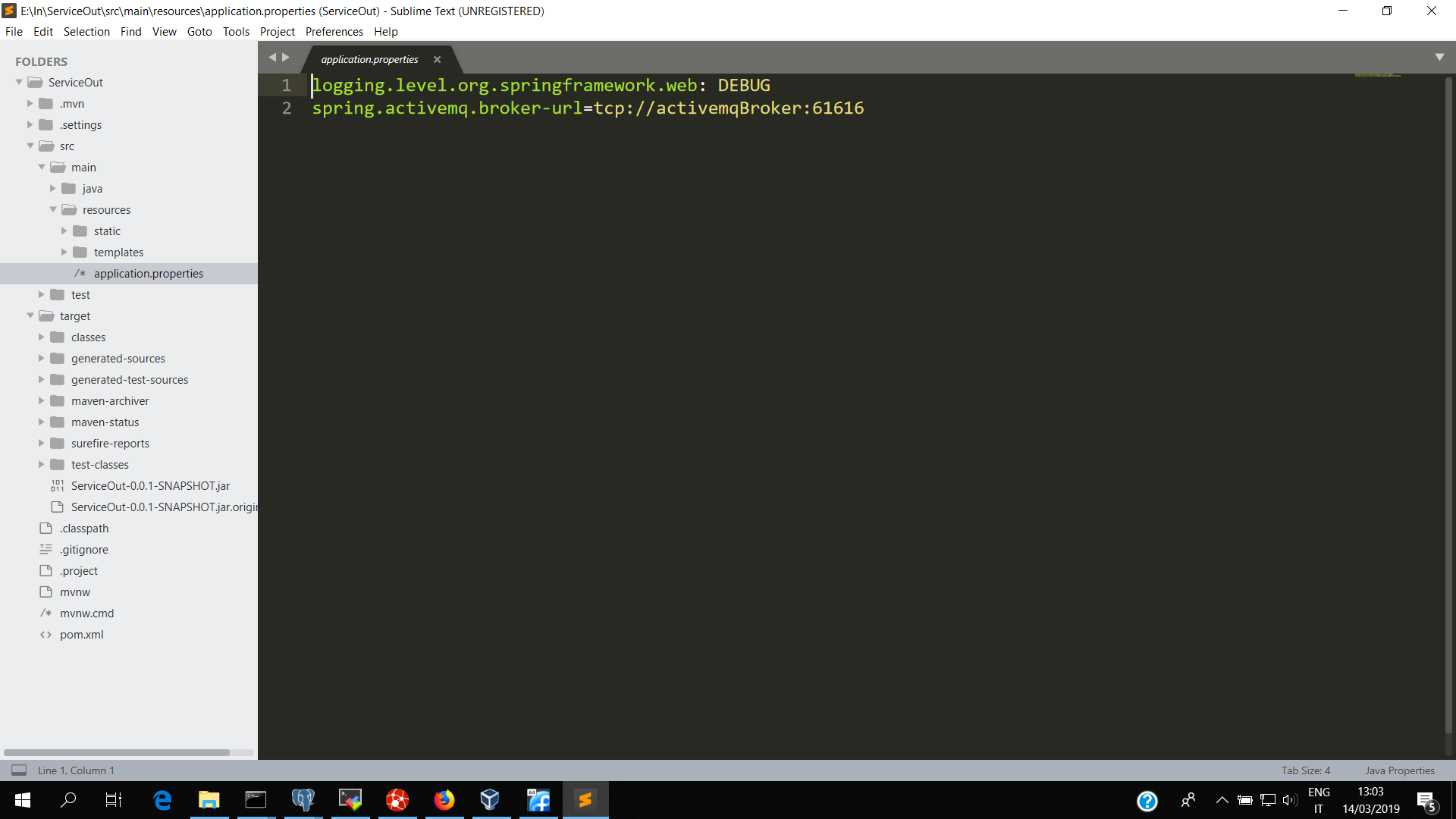
Task: Open the Tools menu
Action: click(x=236, y=31)
